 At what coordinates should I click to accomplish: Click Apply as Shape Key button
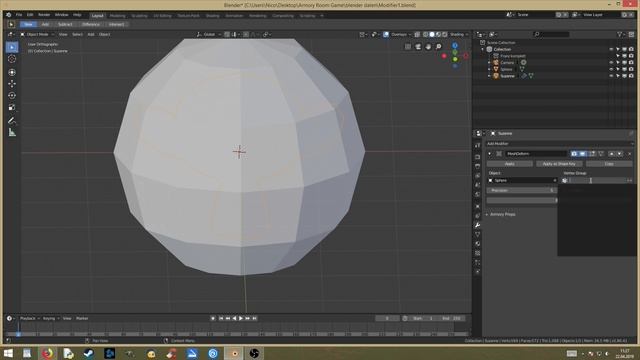pos(559,164)
